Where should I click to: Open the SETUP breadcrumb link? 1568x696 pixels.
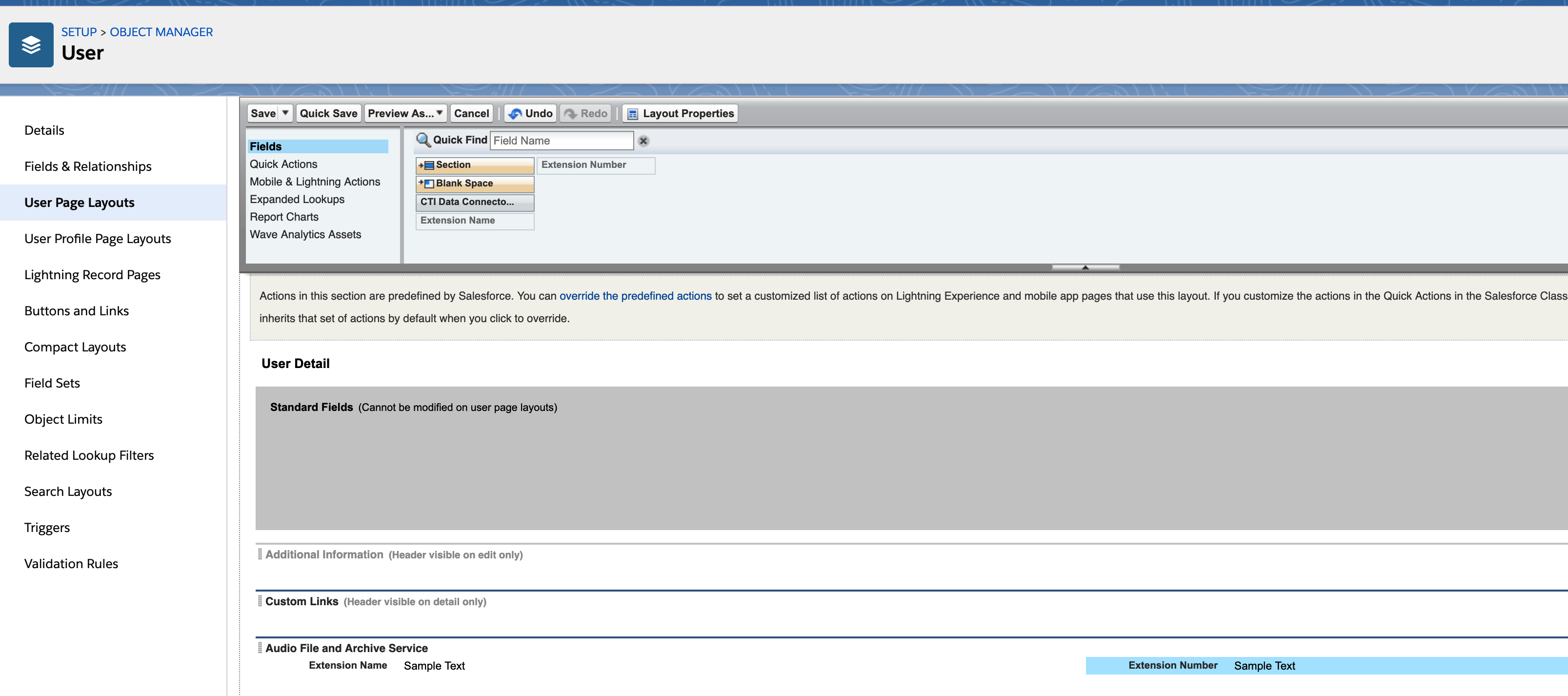[79, 32]
